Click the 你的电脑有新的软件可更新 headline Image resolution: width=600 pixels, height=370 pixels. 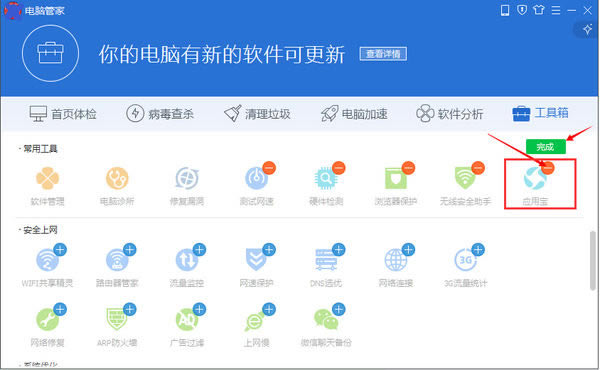click(222, 54)
